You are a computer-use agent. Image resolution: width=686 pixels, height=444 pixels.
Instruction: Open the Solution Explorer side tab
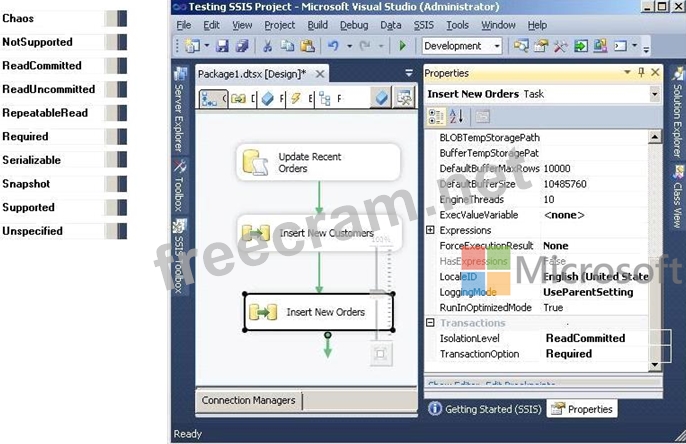(678, 113)
